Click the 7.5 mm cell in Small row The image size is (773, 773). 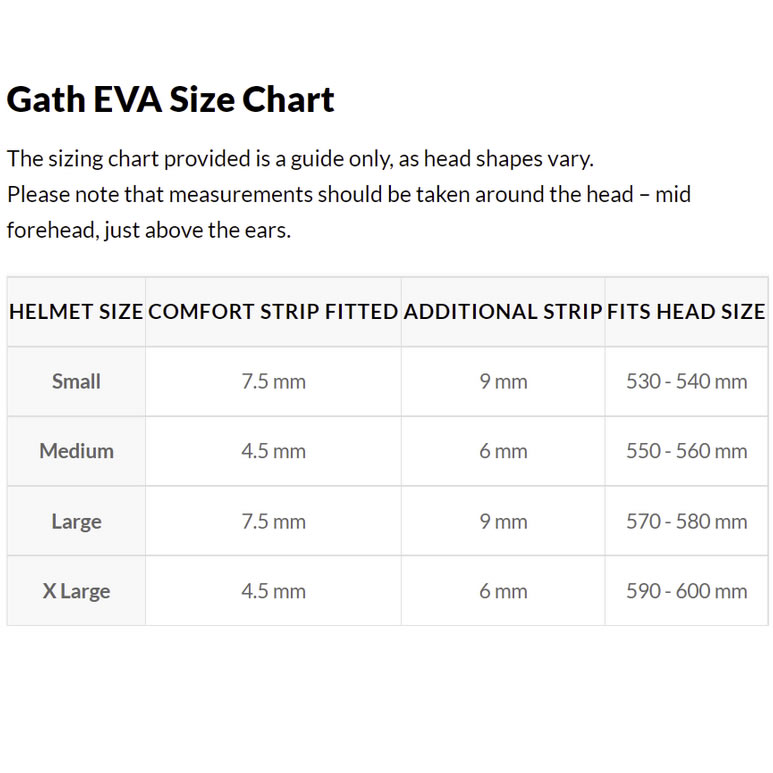273,381
